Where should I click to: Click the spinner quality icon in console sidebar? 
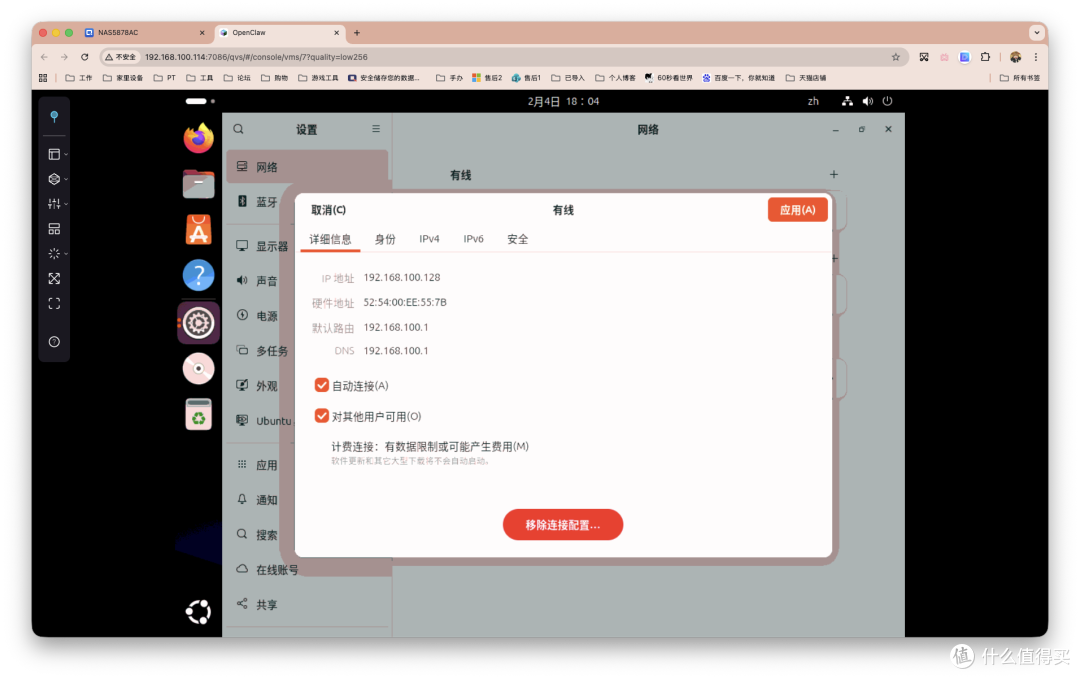click(x=54, y=253)
